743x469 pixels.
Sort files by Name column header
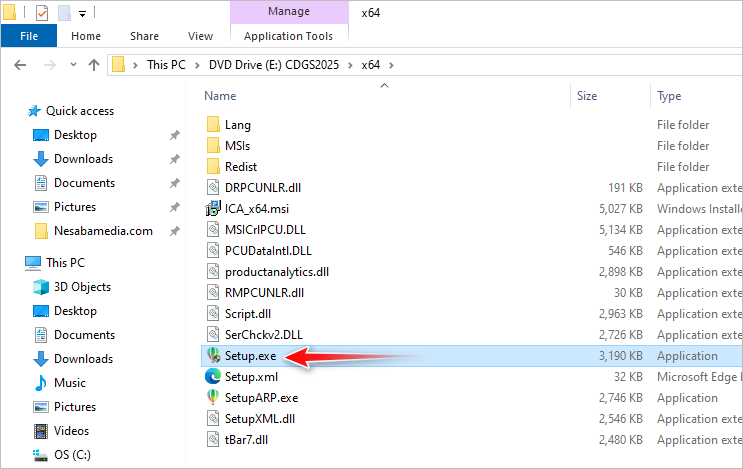[220, 96]
